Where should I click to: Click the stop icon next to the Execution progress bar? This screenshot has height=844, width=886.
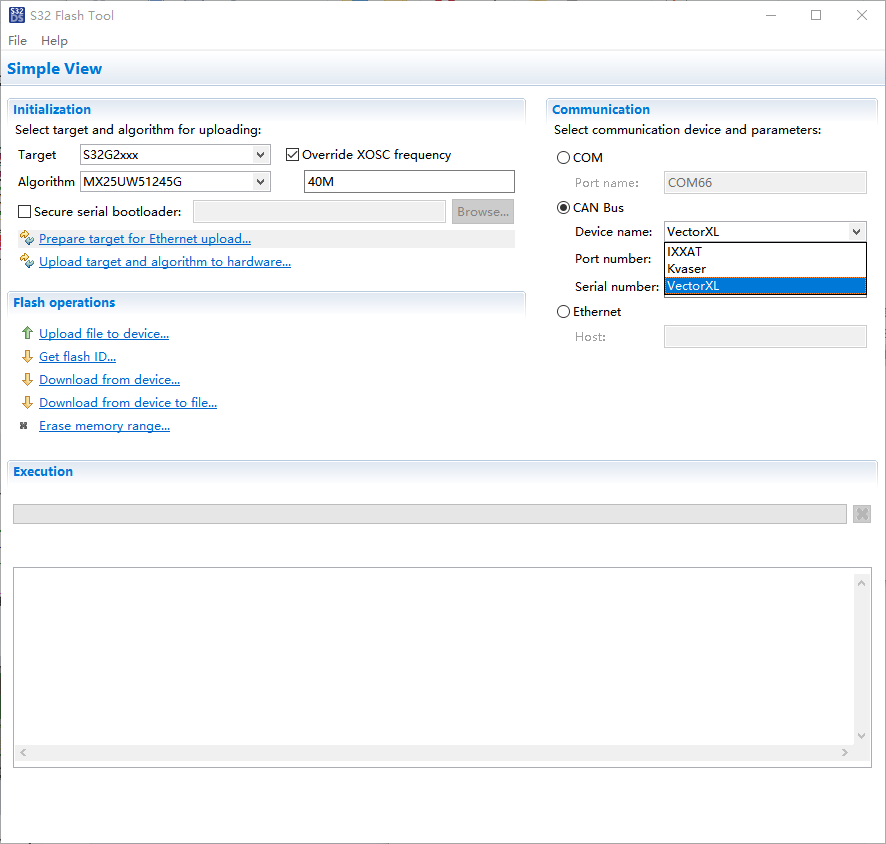point(862,513)
